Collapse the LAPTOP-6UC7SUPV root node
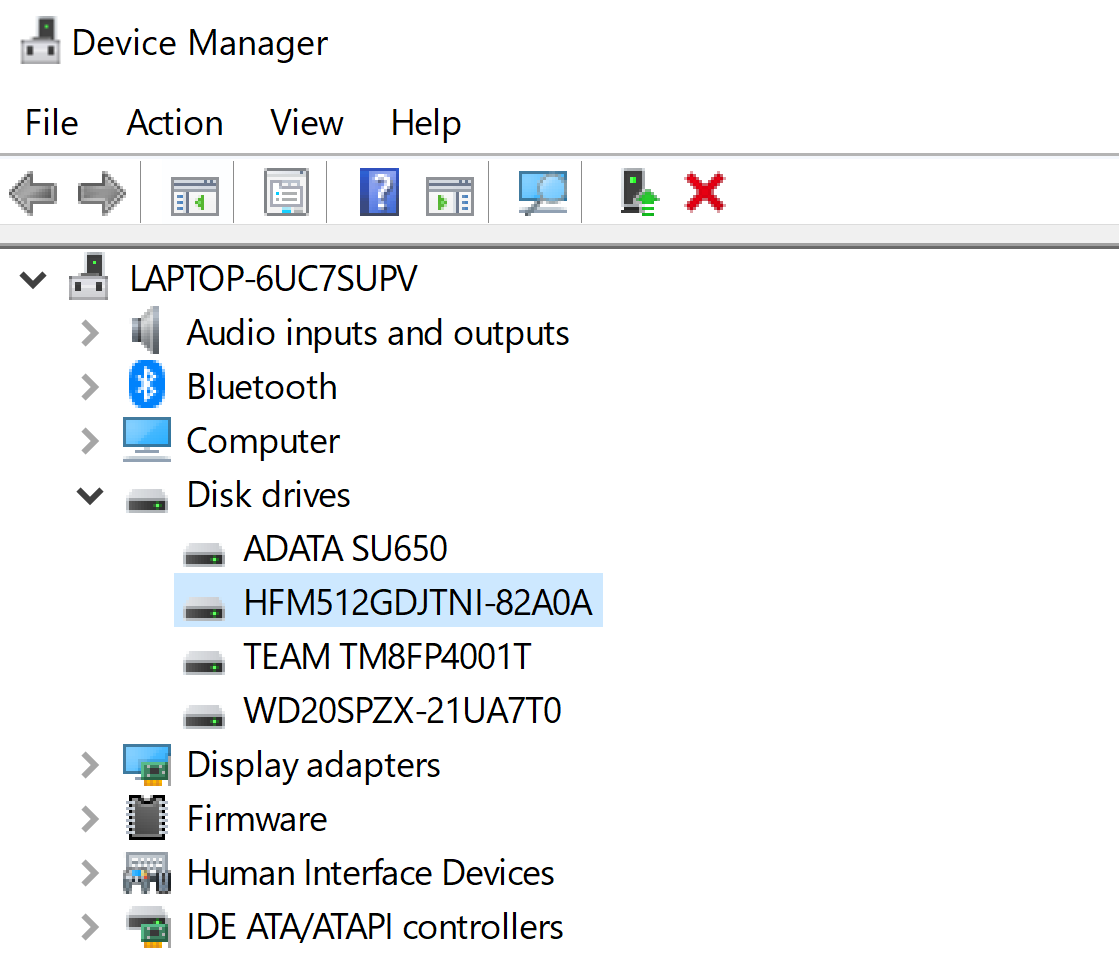This screenshot has width=1119, height=962. click(33, 279)
